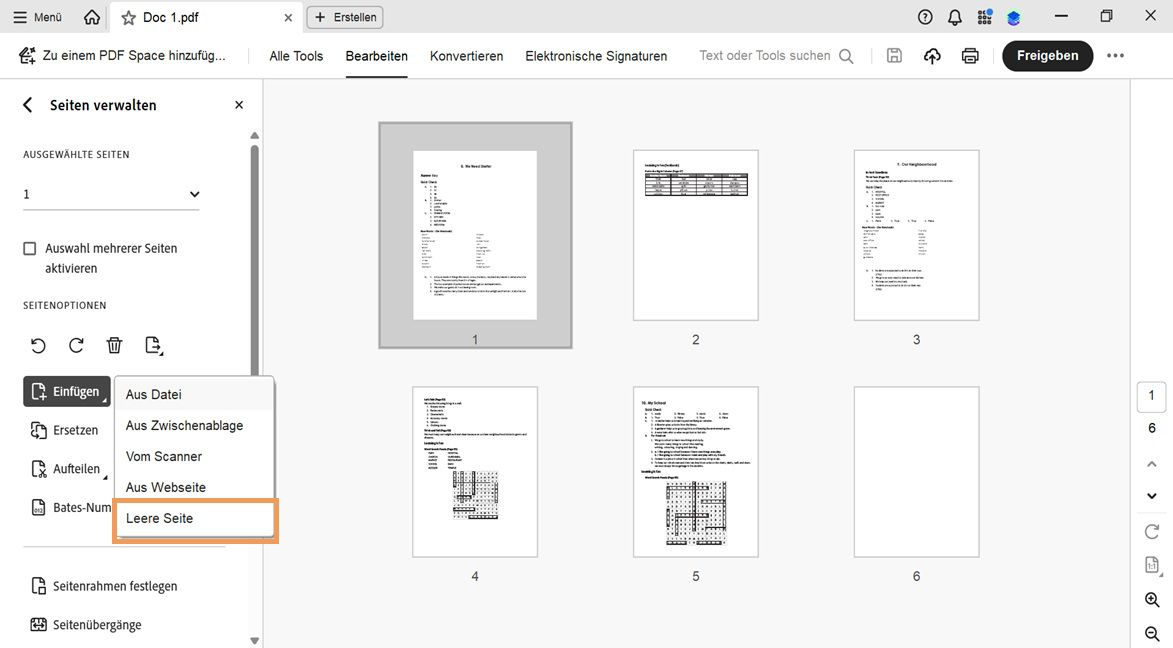Viewport: 1173px width, 648px height.
Task: Click the Freigeben button
Action: [x=1047, y=56]
